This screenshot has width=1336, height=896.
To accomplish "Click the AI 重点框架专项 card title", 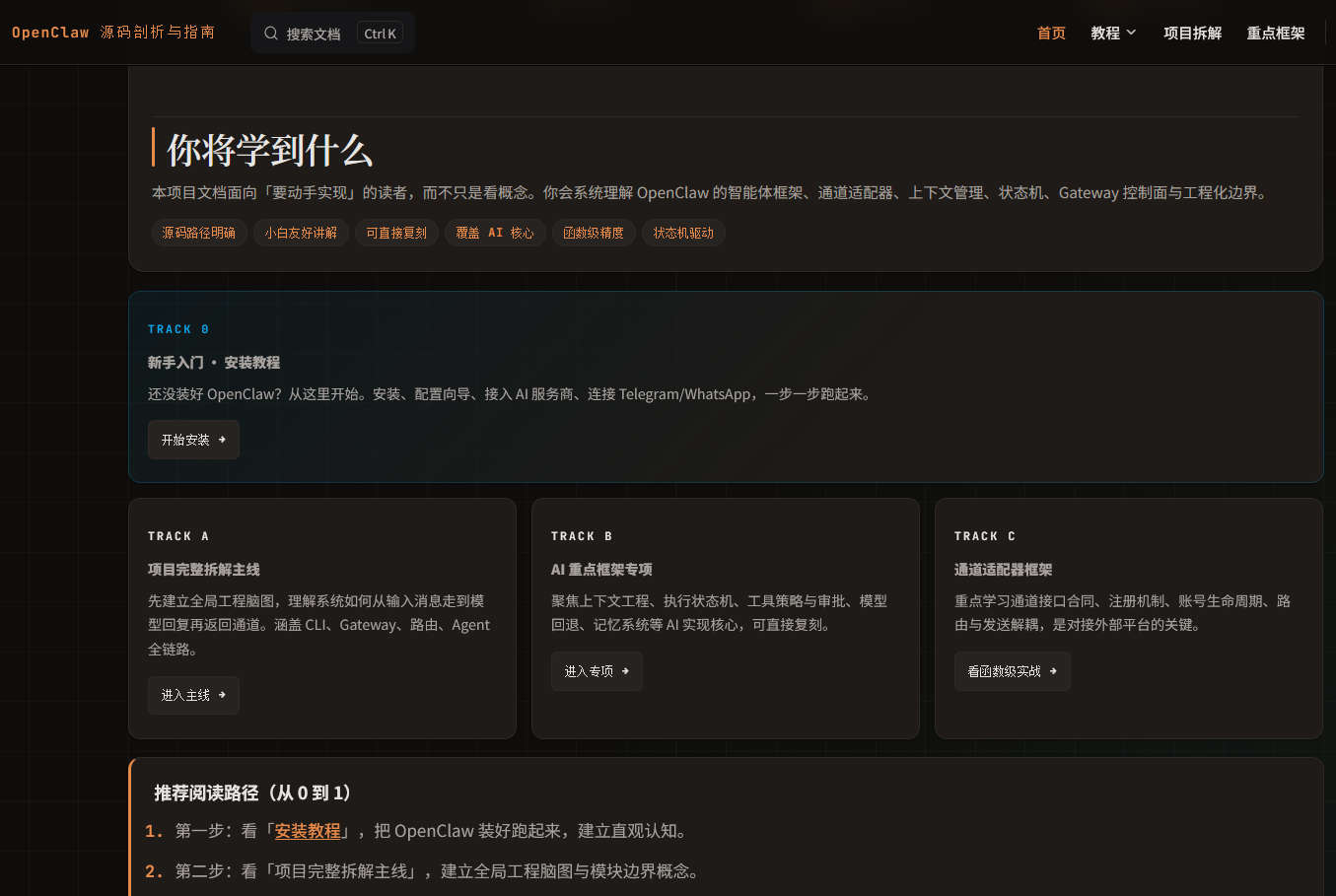I will pyautogui.click(x=601, y=570).
